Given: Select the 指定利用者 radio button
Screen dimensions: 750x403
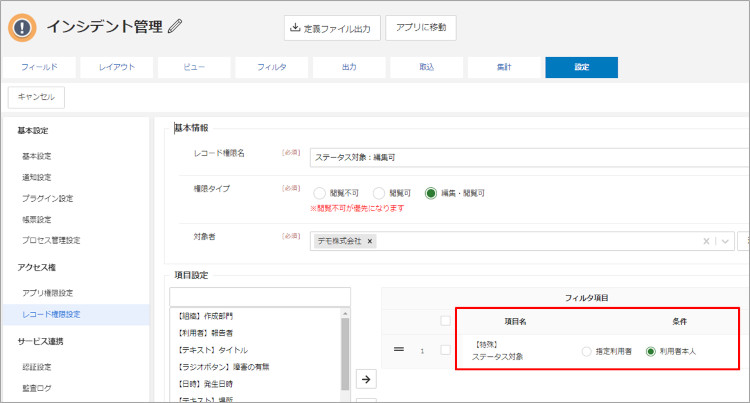Looking at the screenshot, I should coord(586,352).
